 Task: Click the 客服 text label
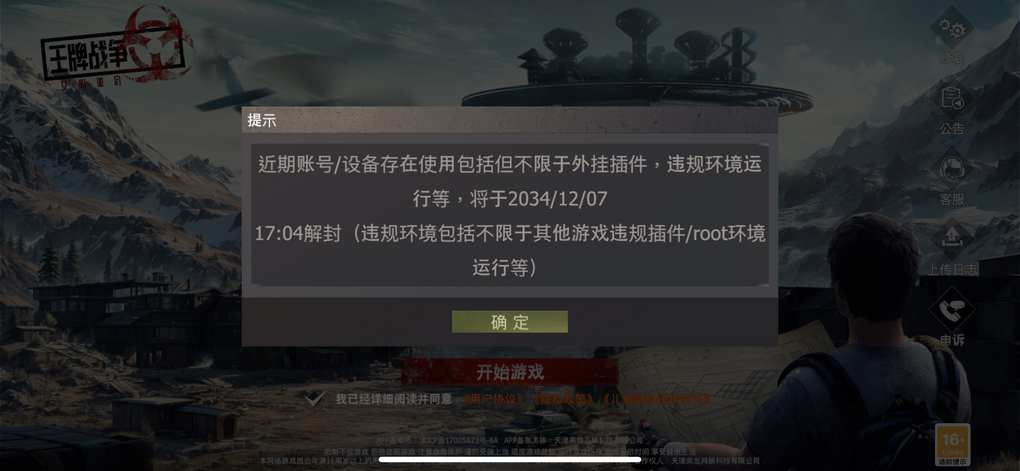pos(952,200)
